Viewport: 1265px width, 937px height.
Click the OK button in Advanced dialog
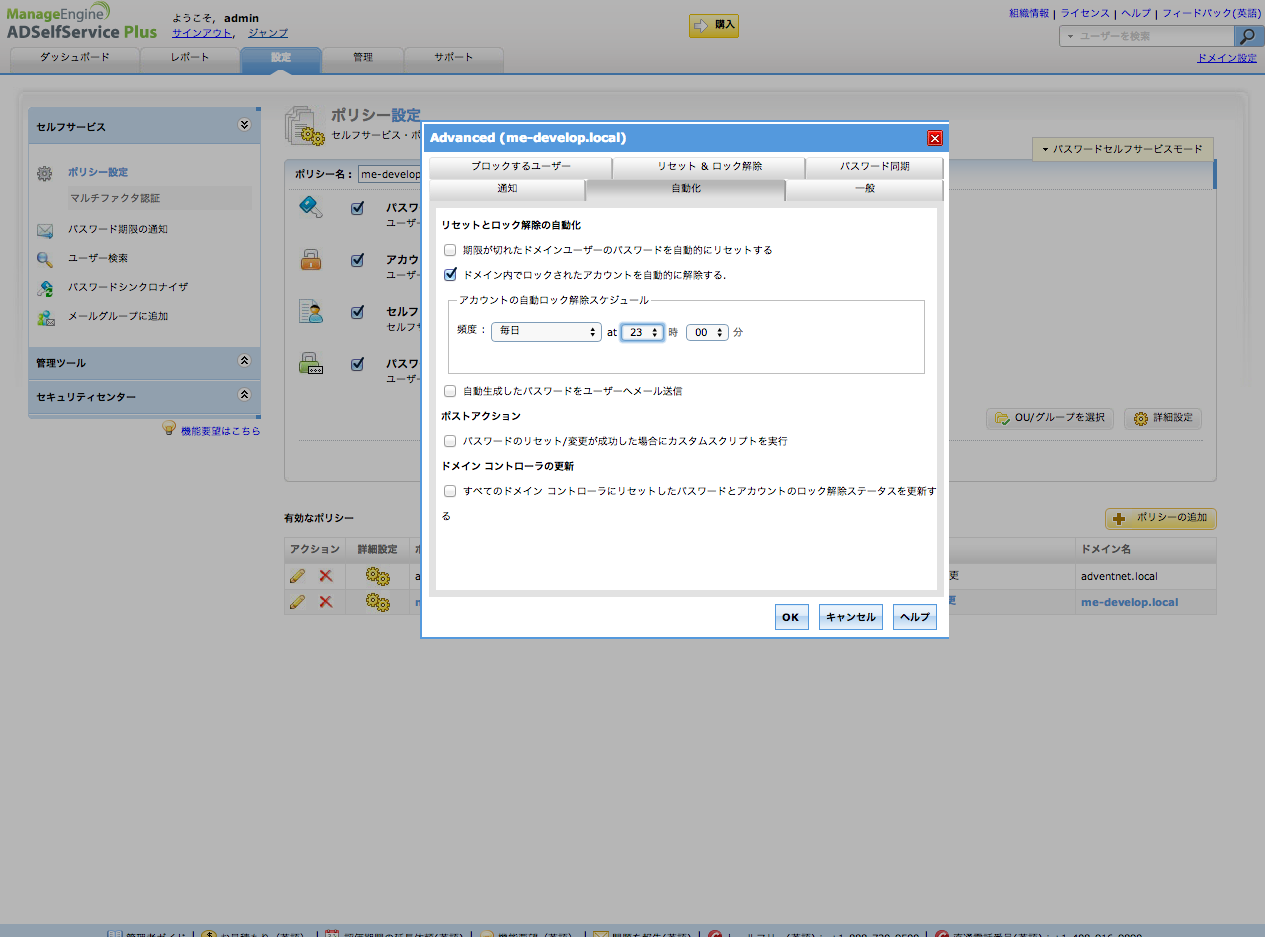click(790, 617)
